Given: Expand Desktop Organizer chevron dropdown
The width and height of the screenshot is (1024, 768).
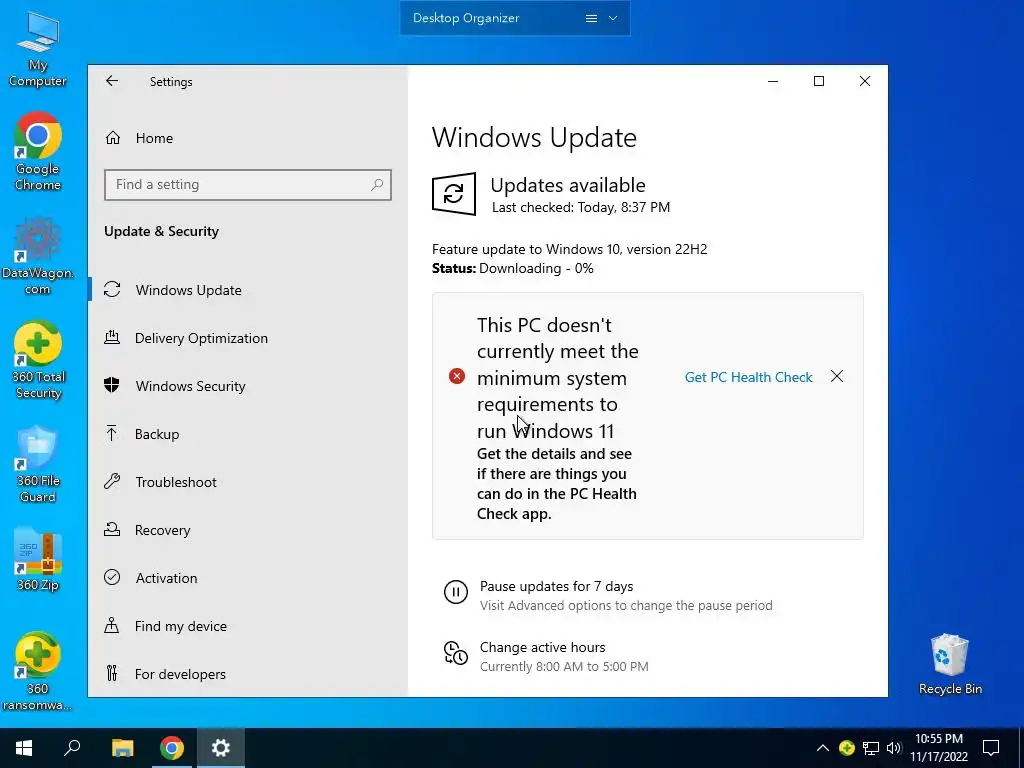Looking at the screenshot, I should click(x=613, y=18).
